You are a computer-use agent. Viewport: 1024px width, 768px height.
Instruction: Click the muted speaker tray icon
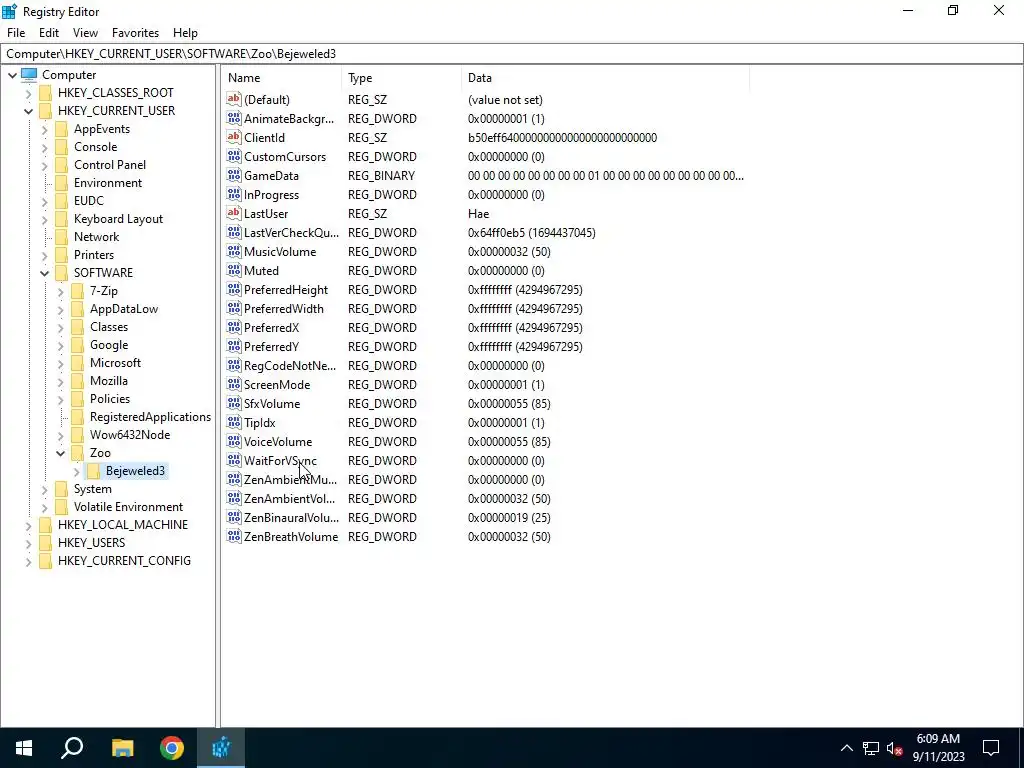pos(894,748)
